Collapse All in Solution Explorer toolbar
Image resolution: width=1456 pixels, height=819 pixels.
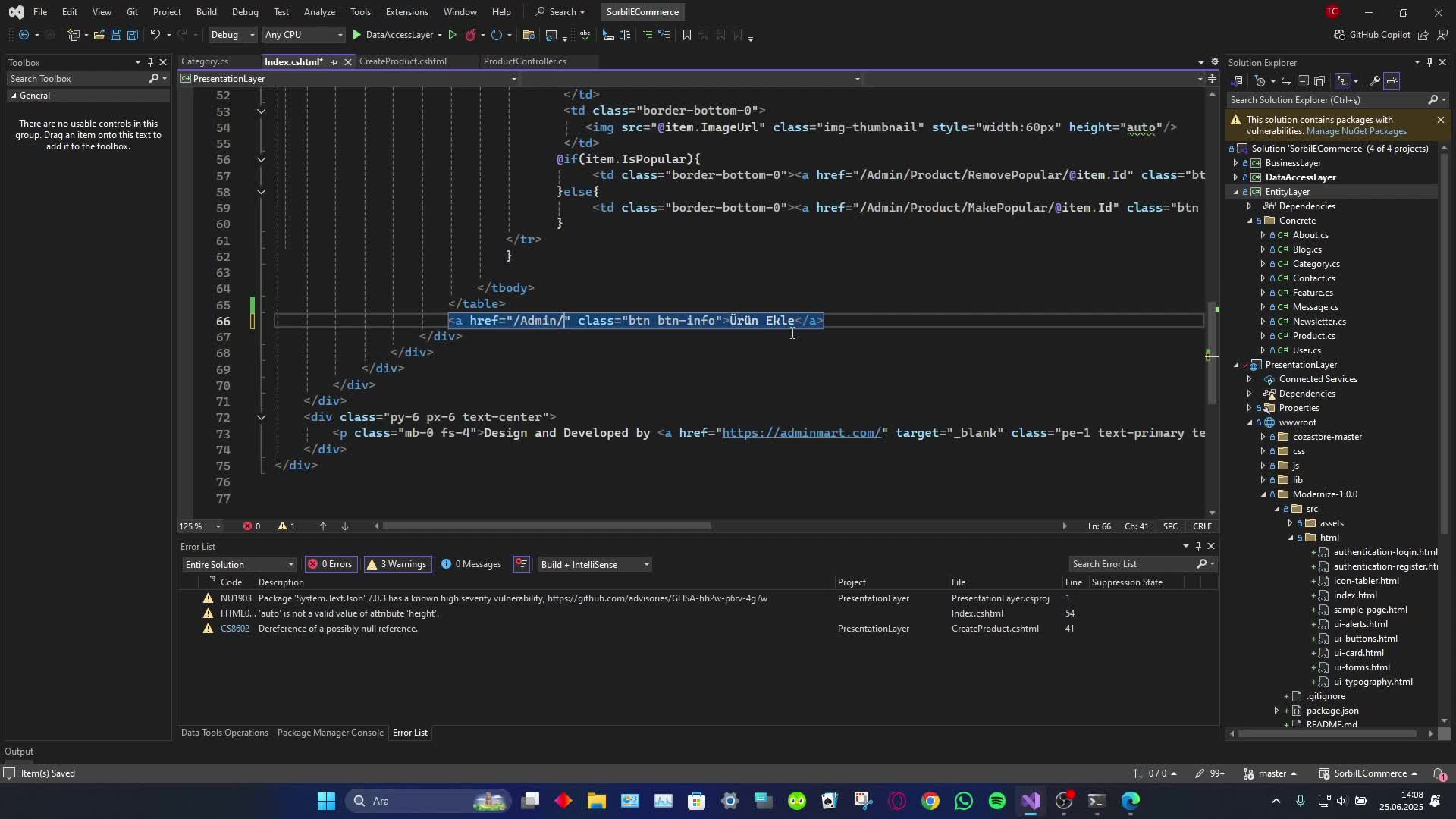click(x=1303, y=81)
